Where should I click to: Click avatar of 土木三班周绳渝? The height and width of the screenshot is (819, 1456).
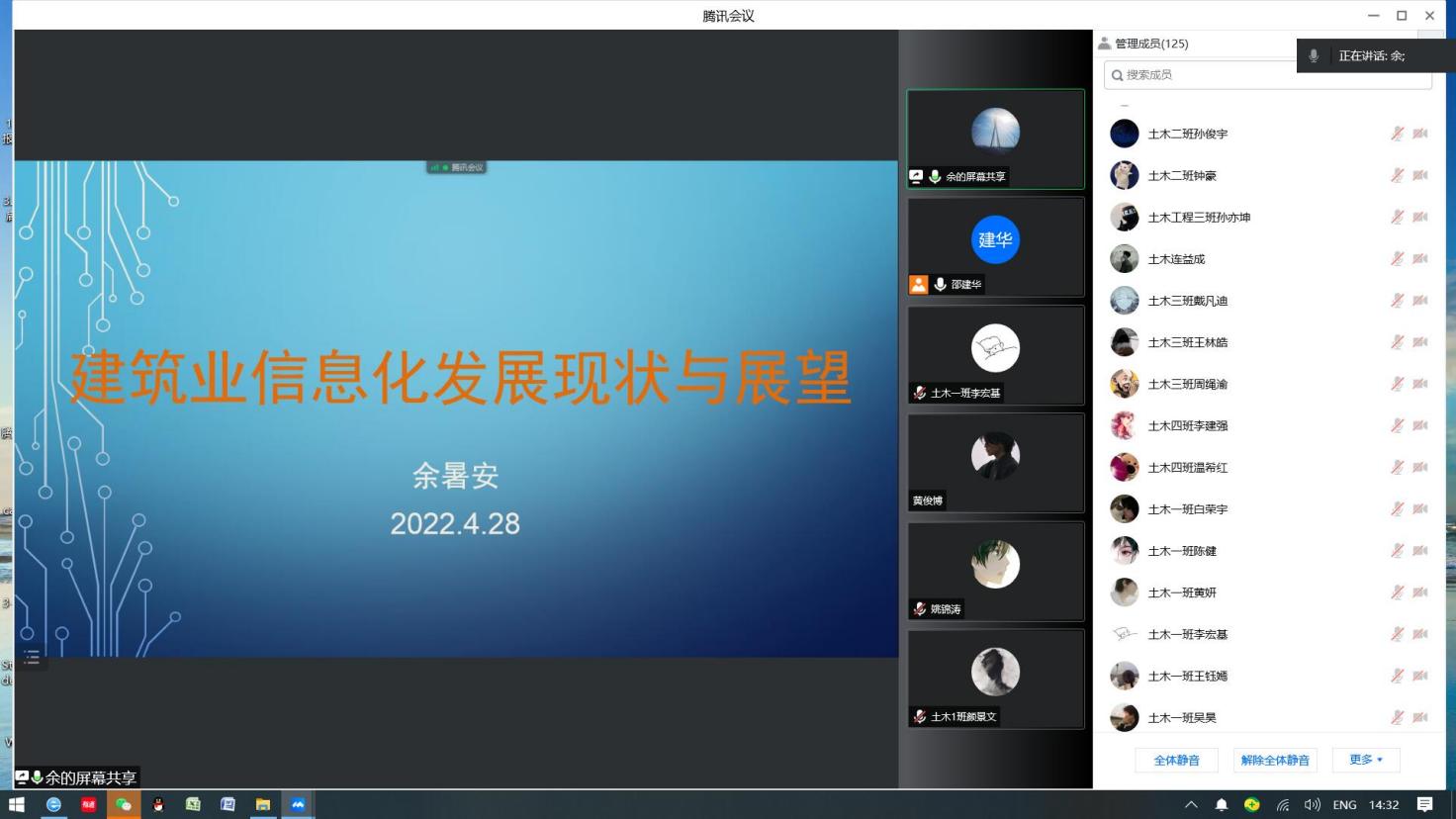point(1124,384)
